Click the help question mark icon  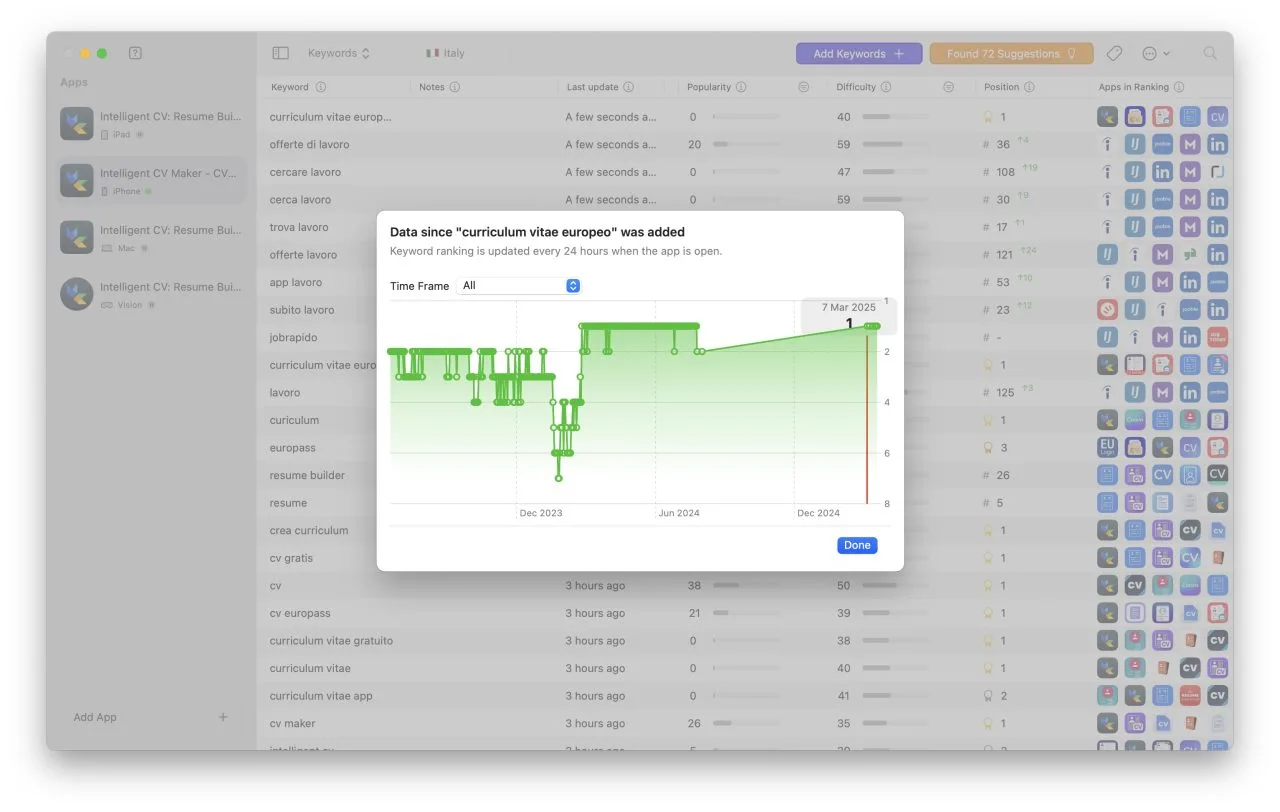136,53
